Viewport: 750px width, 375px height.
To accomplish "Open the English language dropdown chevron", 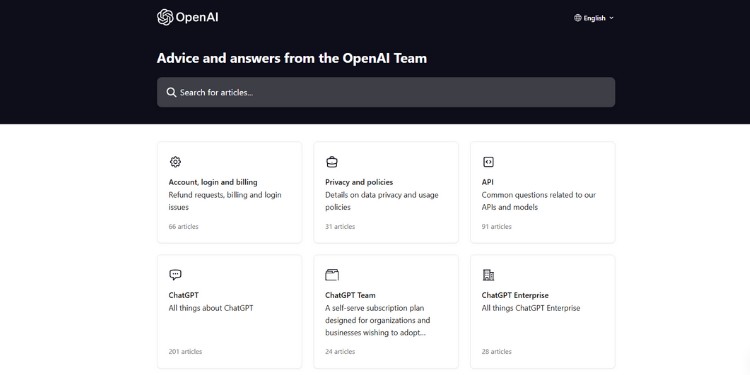I will (611, 18).
